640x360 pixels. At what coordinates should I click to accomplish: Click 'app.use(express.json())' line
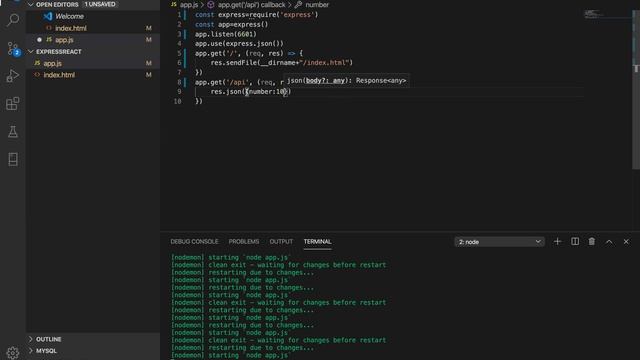[239, 44]
